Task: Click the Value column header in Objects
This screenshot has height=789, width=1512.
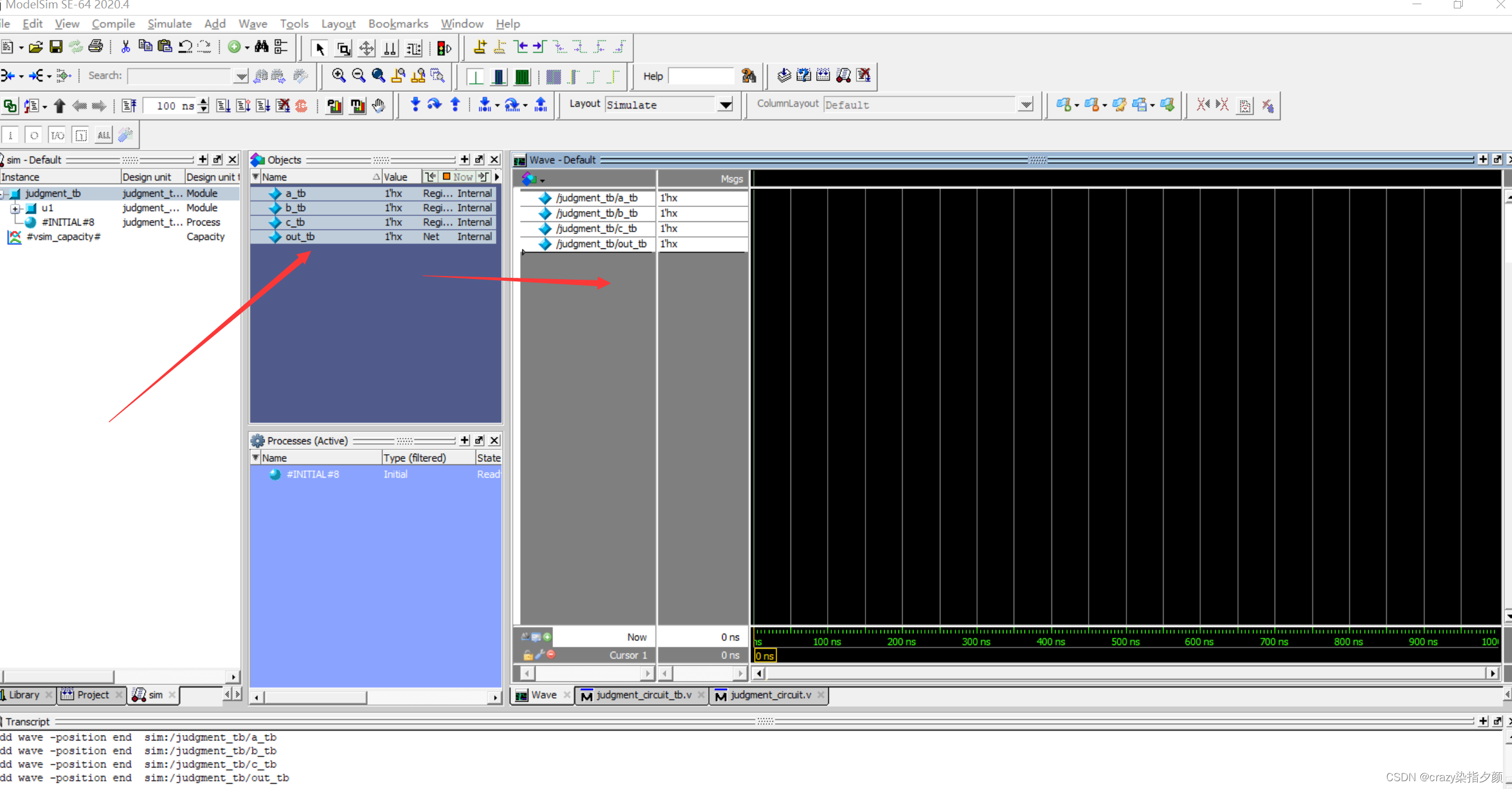Action: (401, 177)
